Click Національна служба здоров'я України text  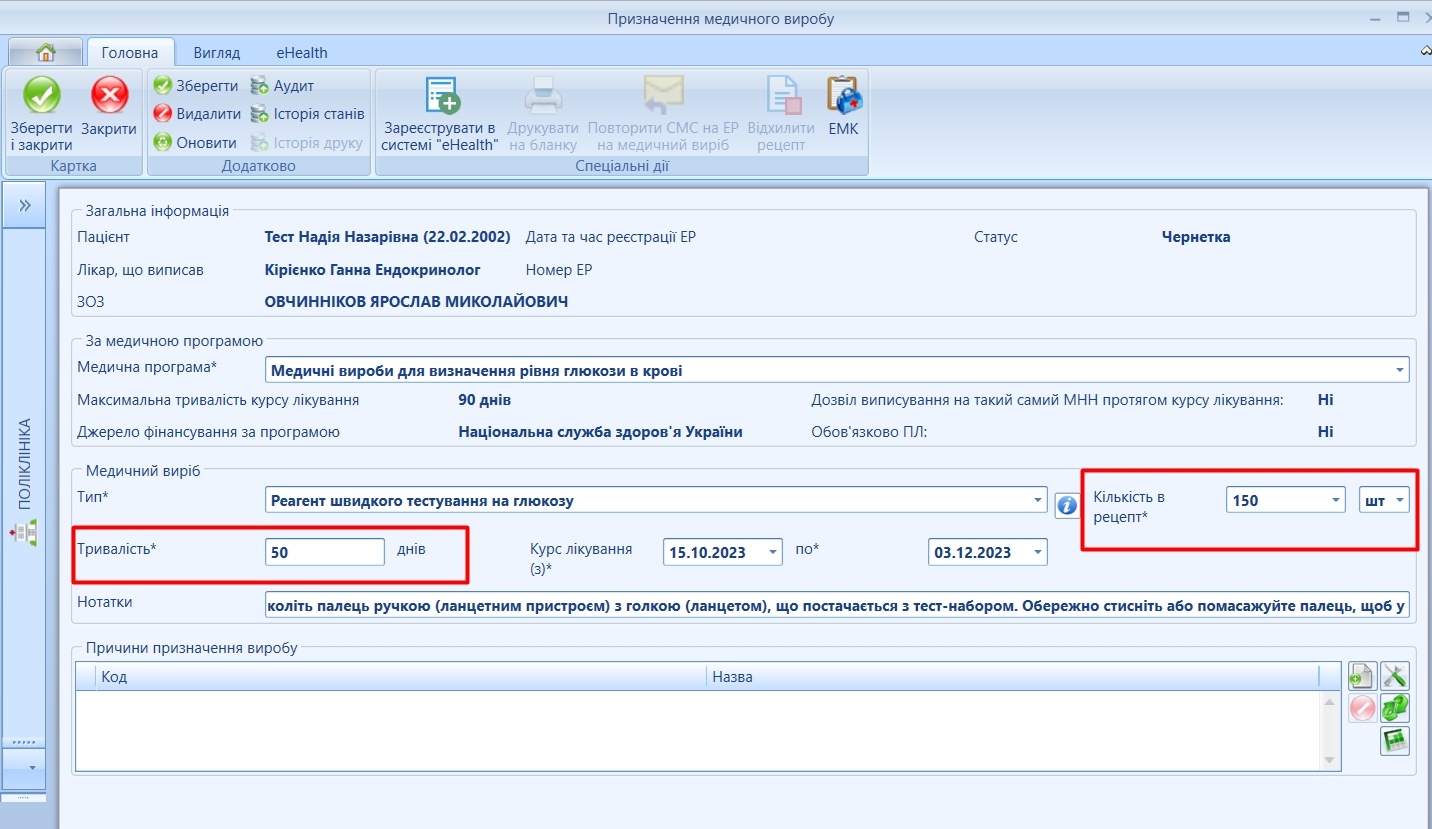pyautogui.click(x=600, y=432)
